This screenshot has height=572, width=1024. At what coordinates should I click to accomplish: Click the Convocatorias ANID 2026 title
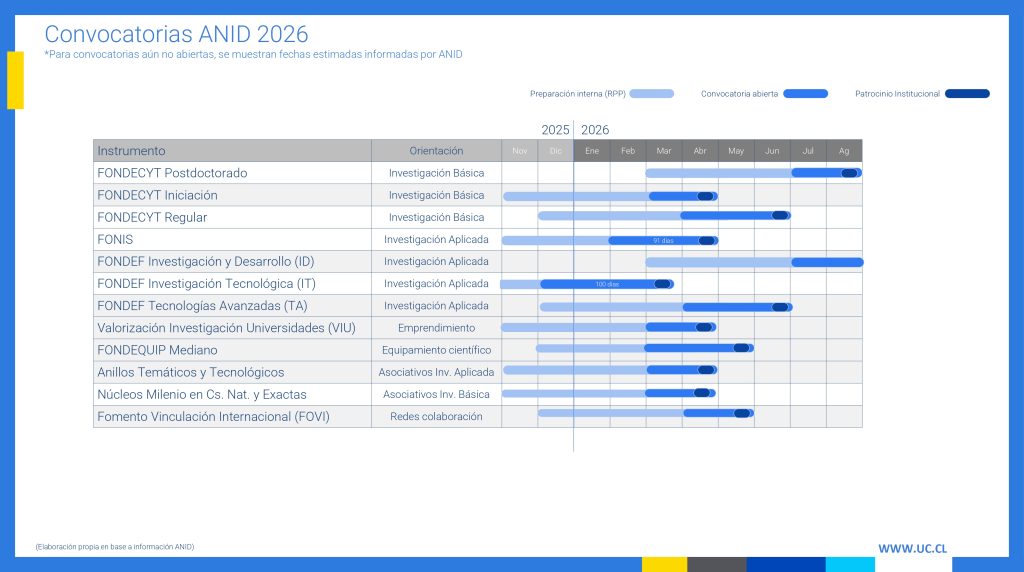coord(176,35)
